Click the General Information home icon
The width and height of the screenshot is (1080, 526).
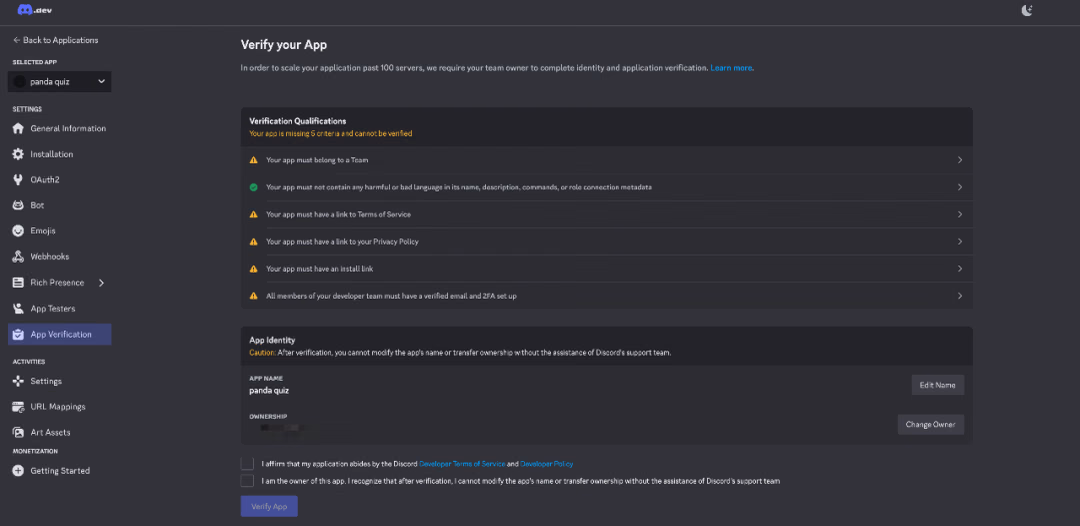click(x=19, y=128)
